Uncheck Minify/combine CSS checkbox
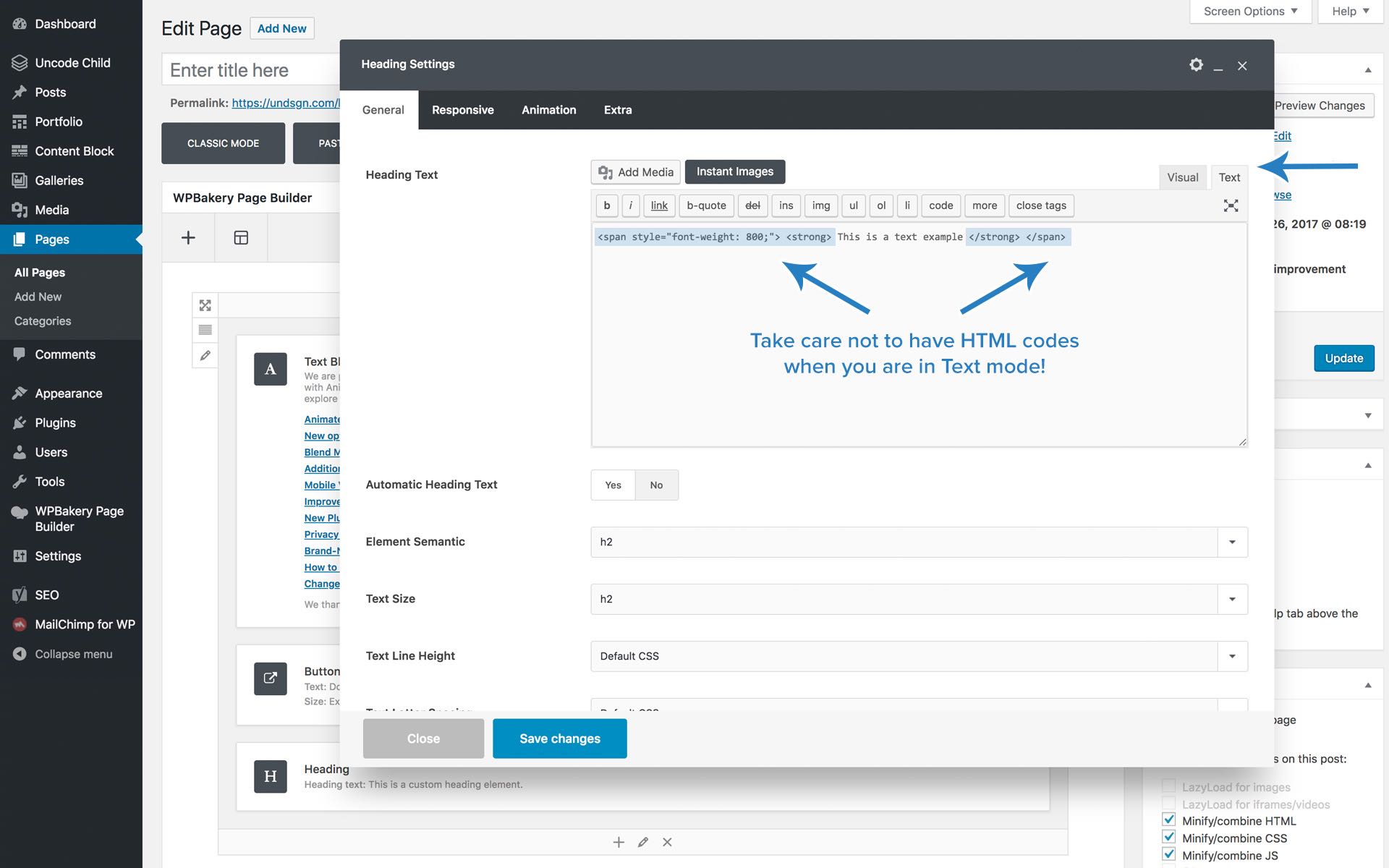The width and height of the screenshot is (1389, 868). coord(1168,838)
